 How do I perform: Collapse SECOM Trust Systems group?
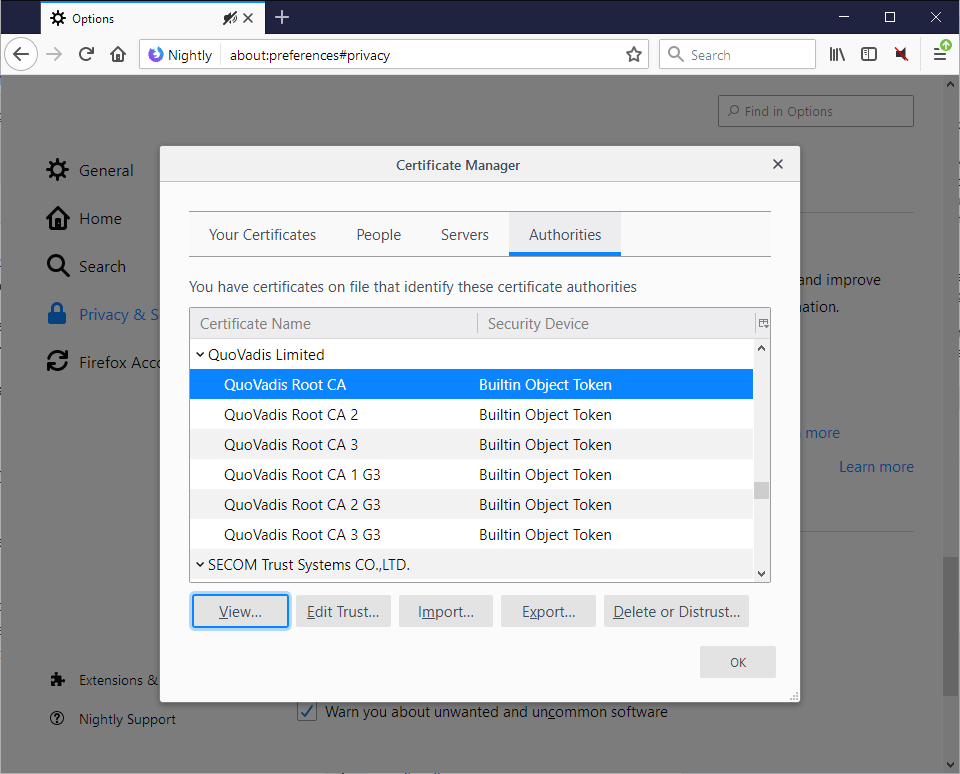(x=200, y=564)
